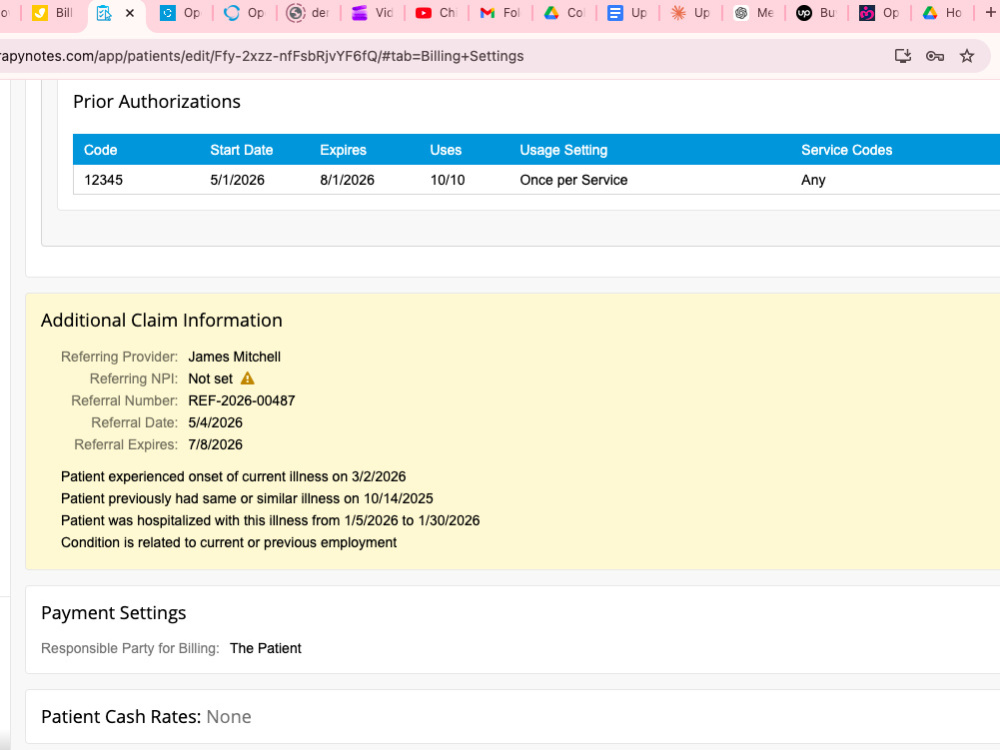Switch to the Google Drive 'Col' tab
Image resolution: width=1000 pixels, height=750 pixels.
564,13
